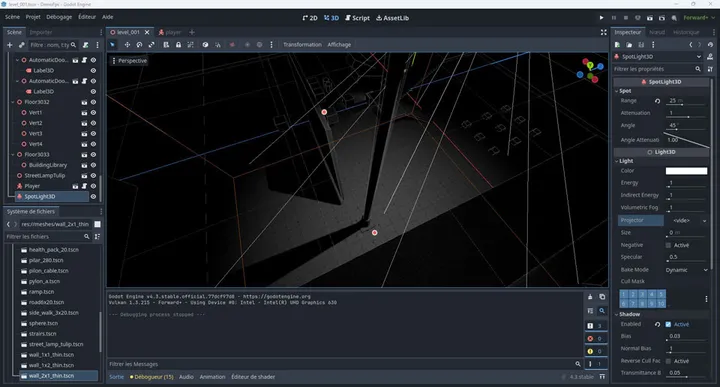Run the project with play button
720x387 pixels.
(602, 18)
